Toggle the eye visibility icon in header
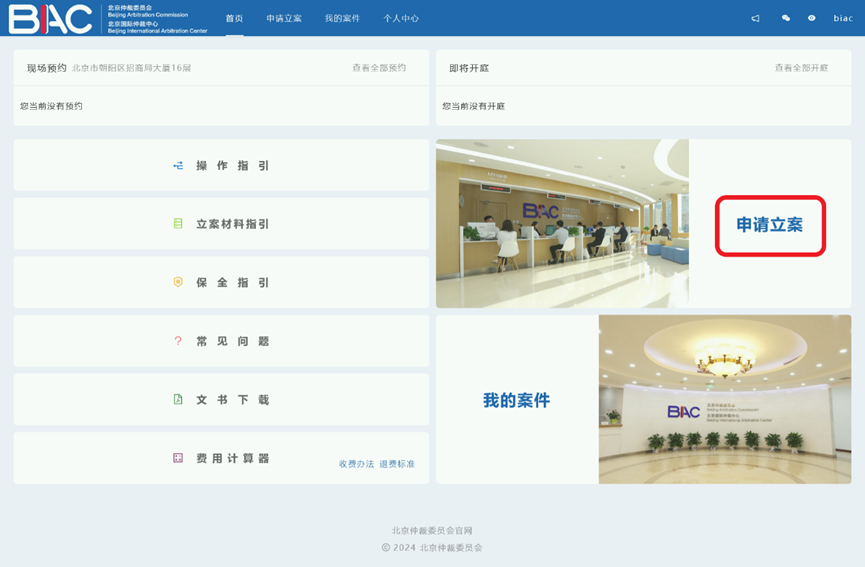 point(811,18)
